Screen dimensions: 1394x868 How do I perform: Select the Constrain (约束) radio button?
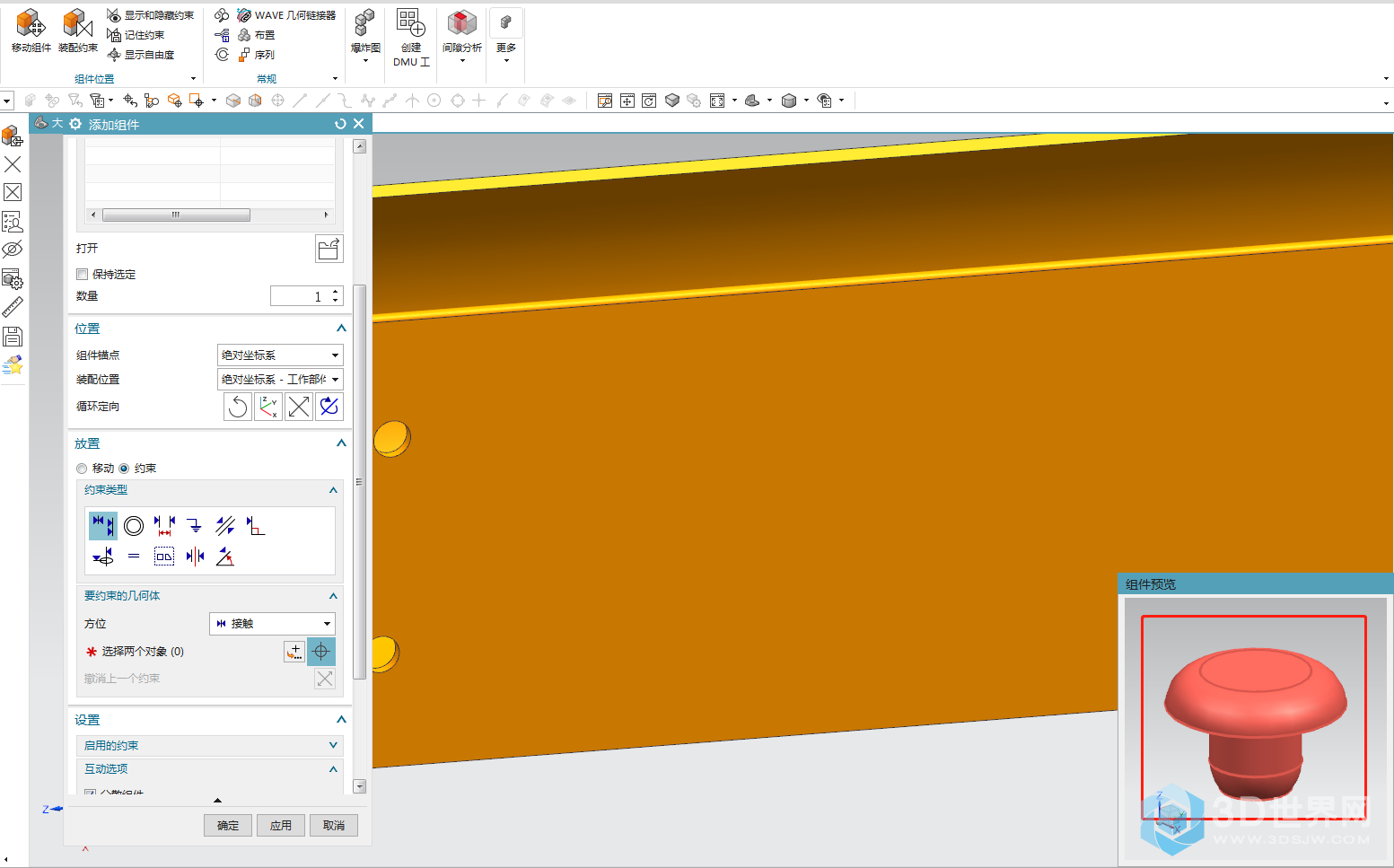124,469
